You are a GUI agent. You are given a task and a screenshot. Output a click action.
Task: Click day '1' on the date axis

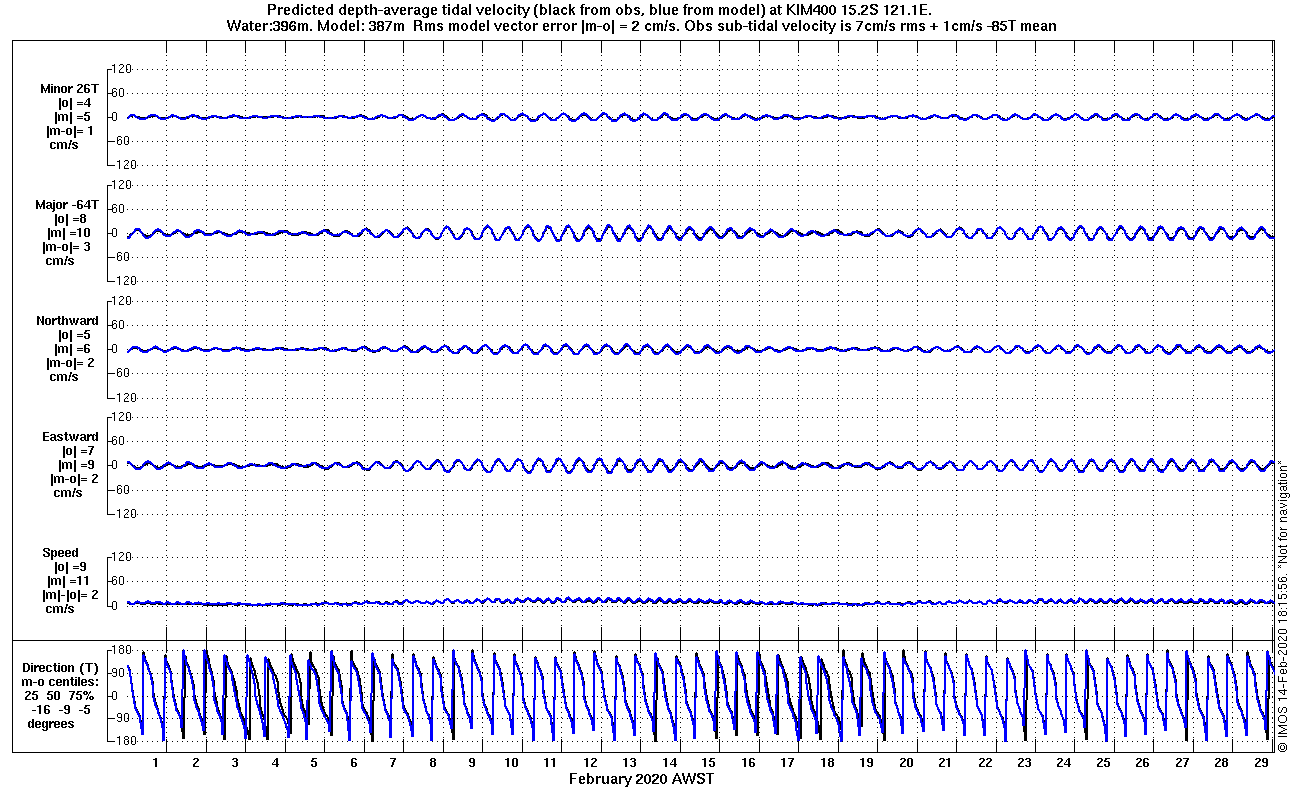click(156, 762)
